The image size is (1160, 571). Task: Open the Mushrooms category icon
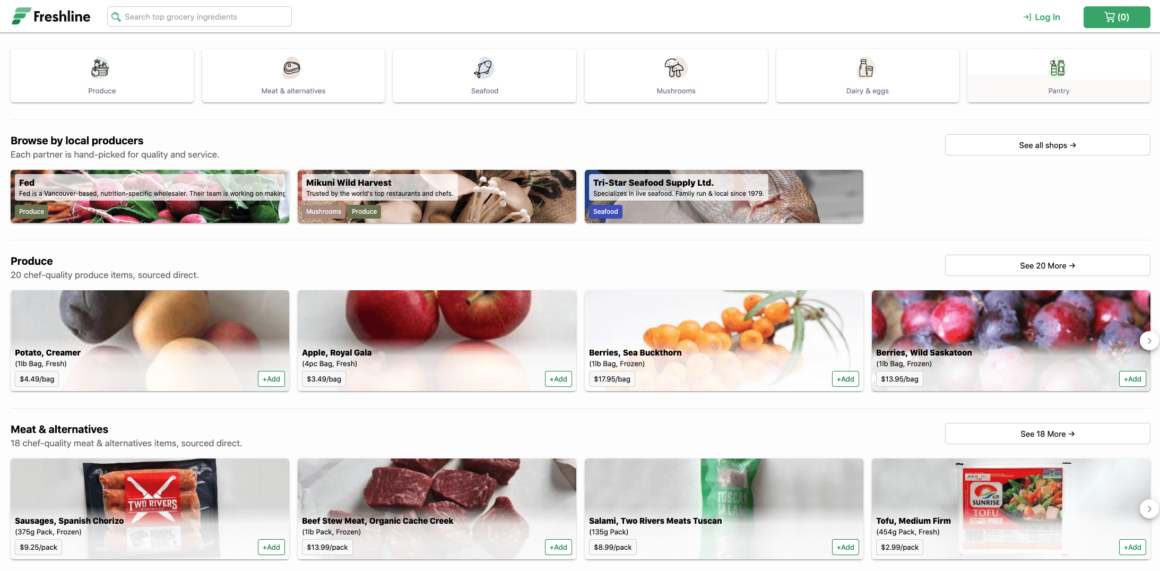coord(675,68)
